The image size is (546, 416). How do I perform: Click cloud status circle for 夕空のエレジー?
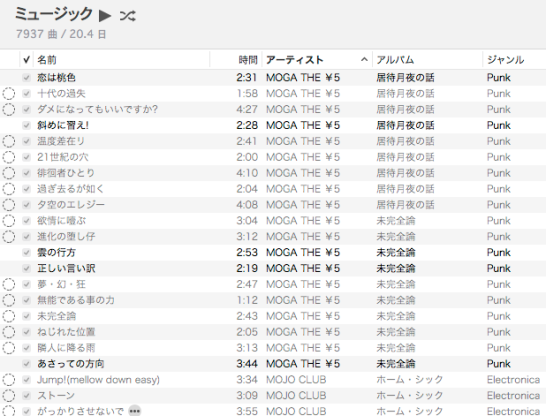point(9,205)
